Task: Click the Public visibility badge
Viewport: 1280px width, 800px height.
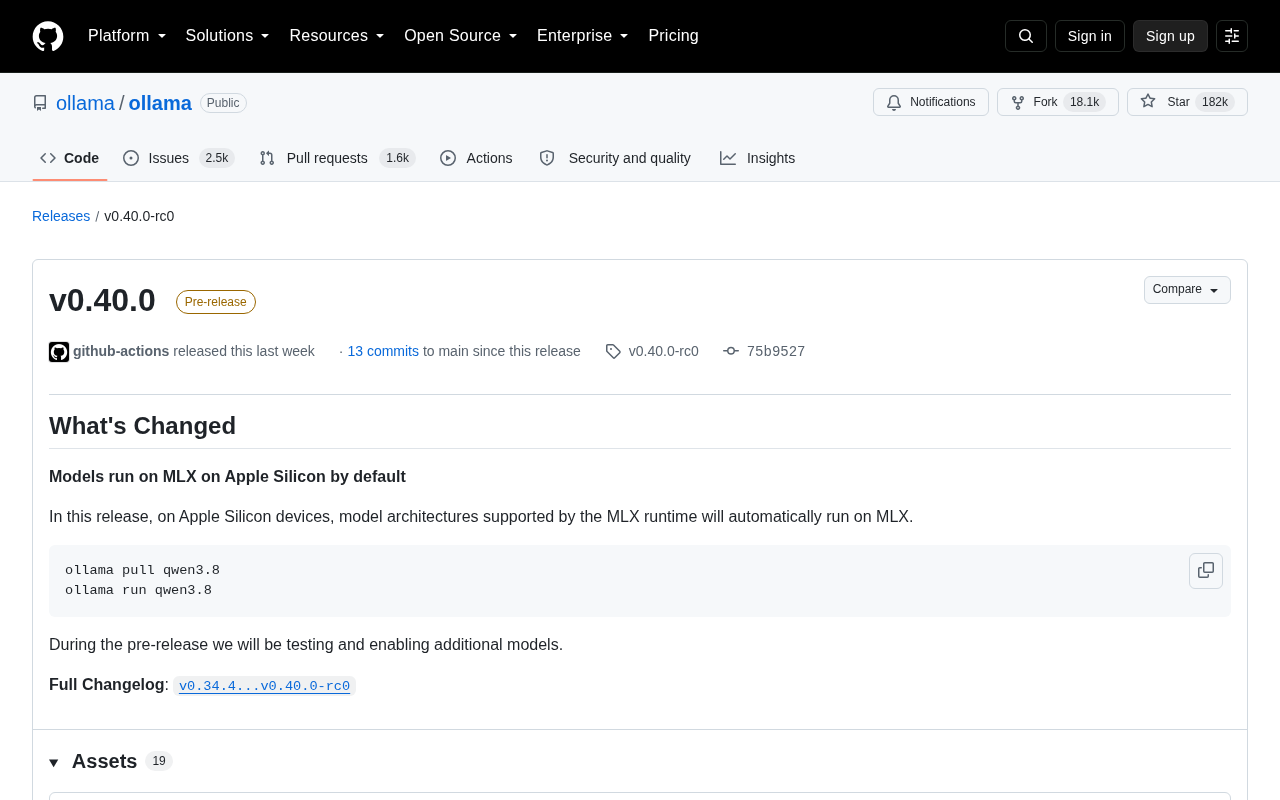Action: click(223, 103)
